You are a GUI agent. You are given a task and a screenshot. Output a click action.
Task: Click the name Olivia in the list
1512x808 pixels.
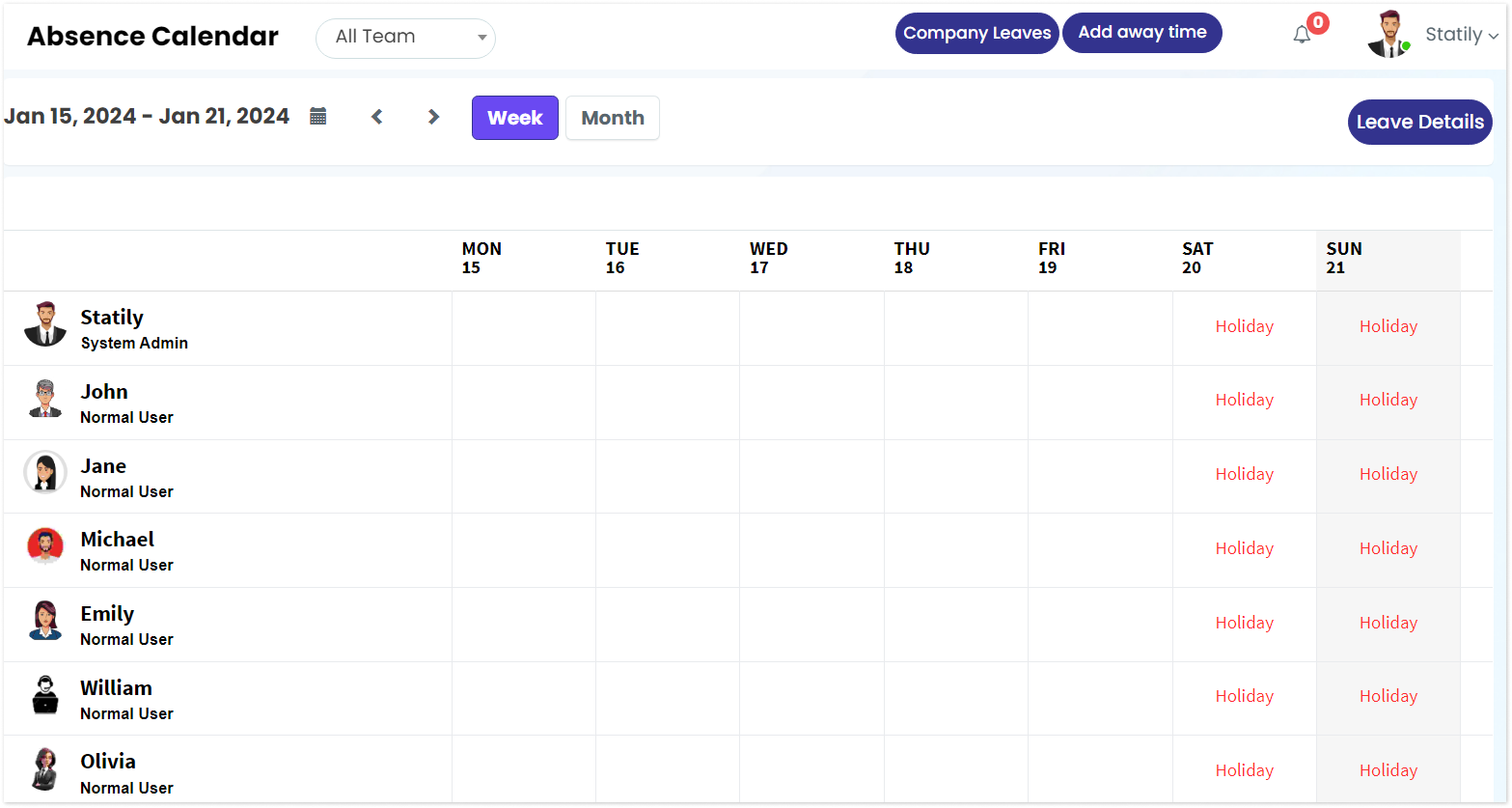(x=108, y=761)
